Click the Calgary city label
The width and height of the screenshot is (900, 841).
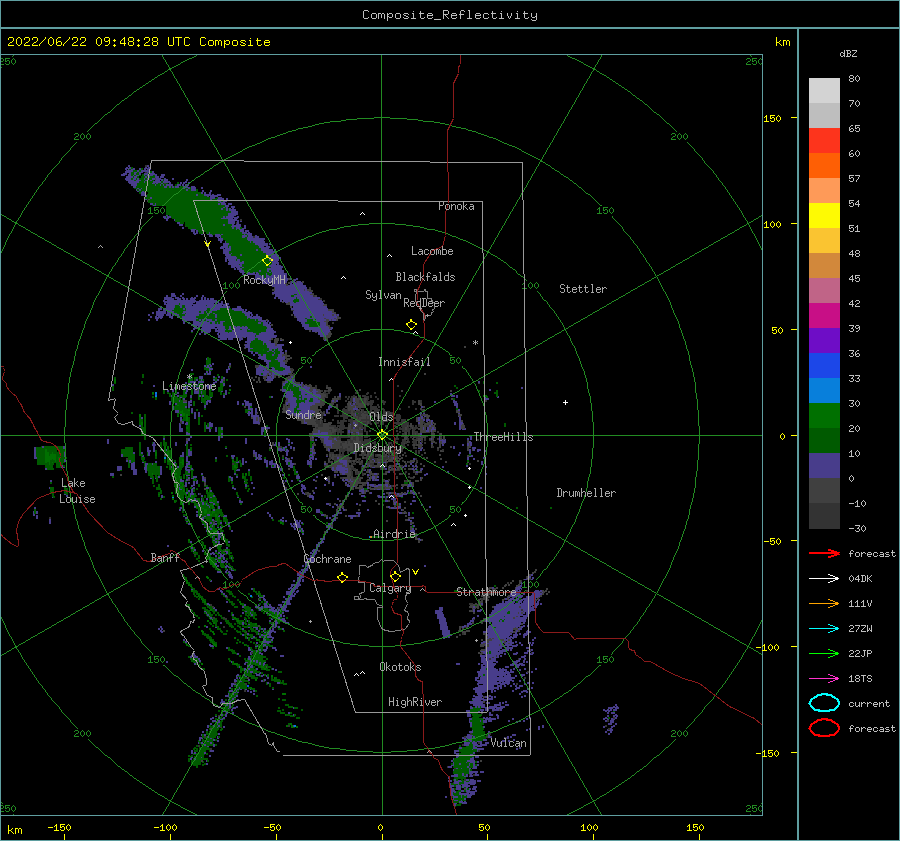[390, 588]
